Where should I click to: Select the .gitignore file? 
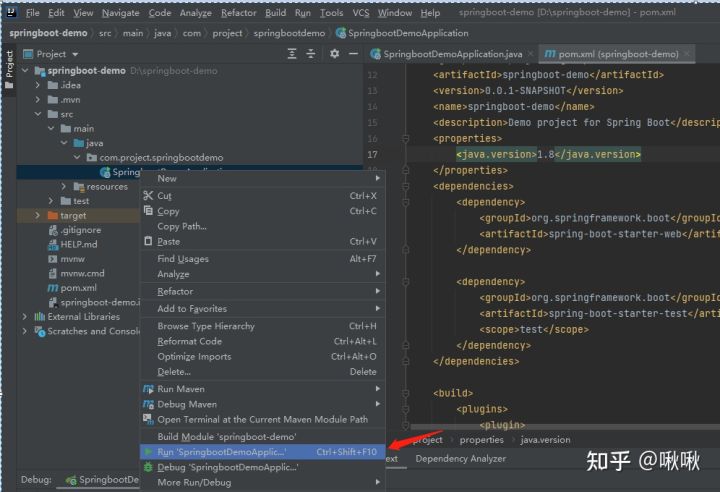tap(81, 230)
